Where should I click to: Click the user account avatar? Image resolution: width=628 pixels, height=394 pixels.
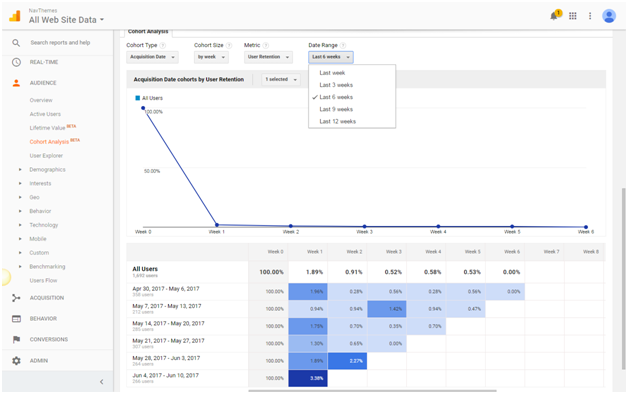point(609,16)
